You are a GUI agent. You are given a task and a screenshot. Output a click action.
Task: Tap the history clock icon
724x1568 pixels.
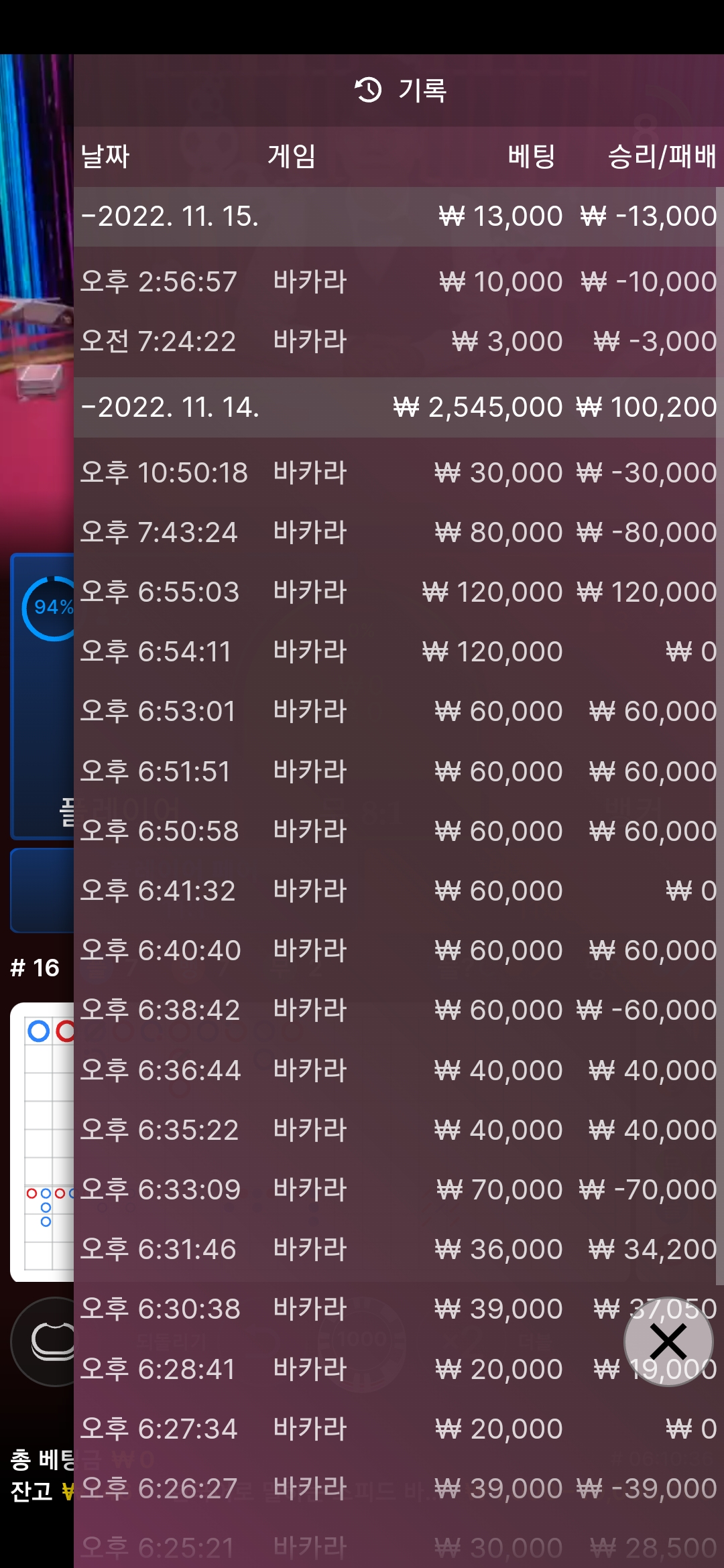point(368,90)
